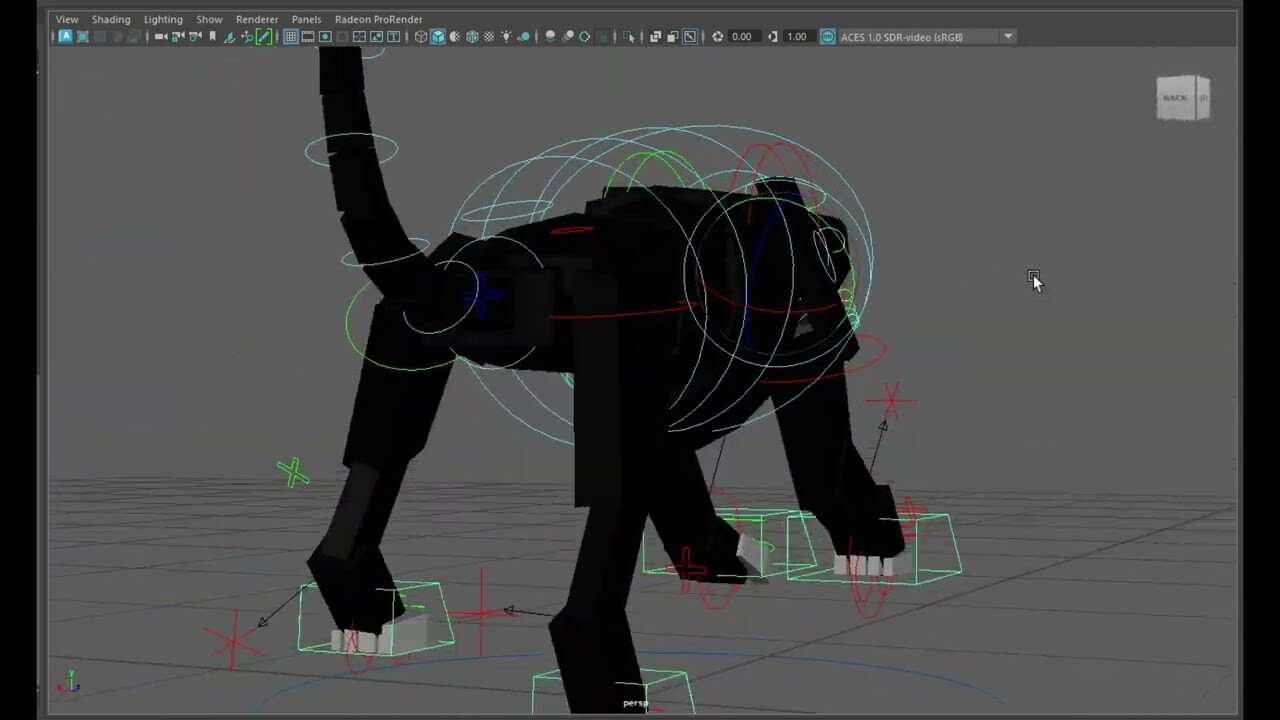Toggle shadows in the viewport

tap(522, 36)
